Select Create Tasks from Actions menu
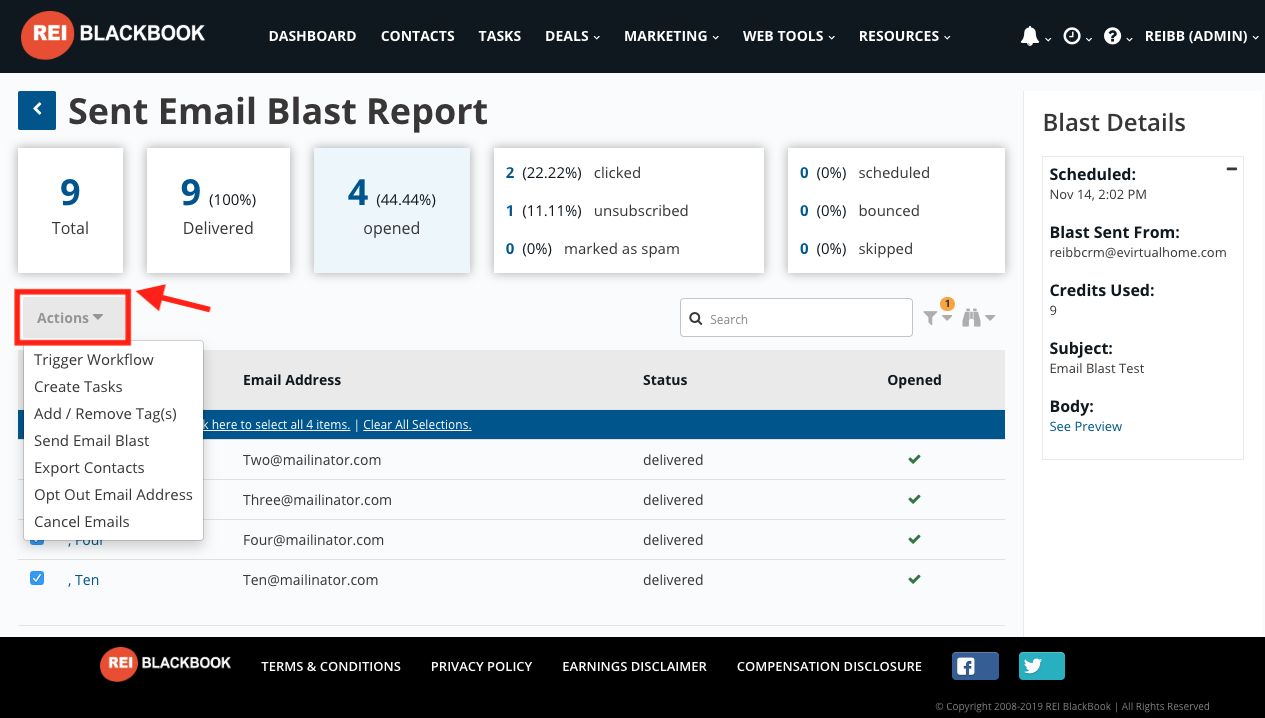Viewport: 1265px width, 718px height. 78,387
